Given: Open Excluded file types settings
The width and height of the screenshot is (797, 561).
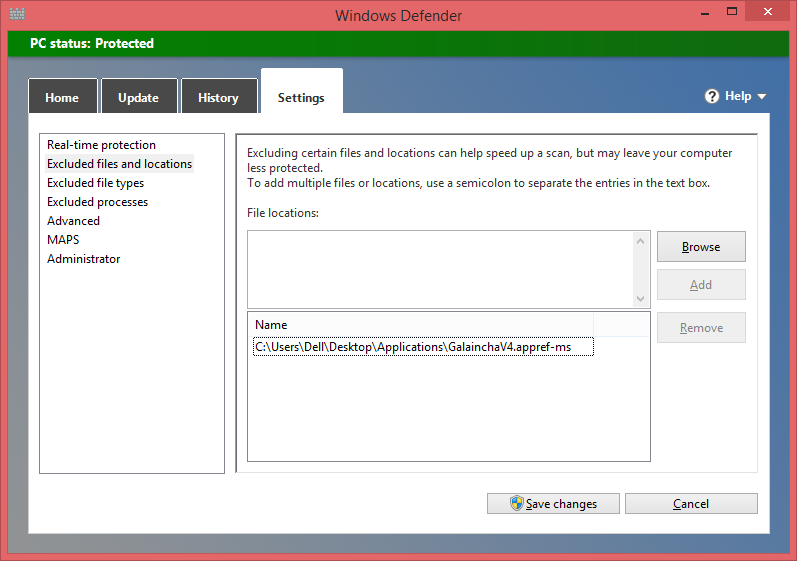Looking at the screenshot, I should [95, 183].
